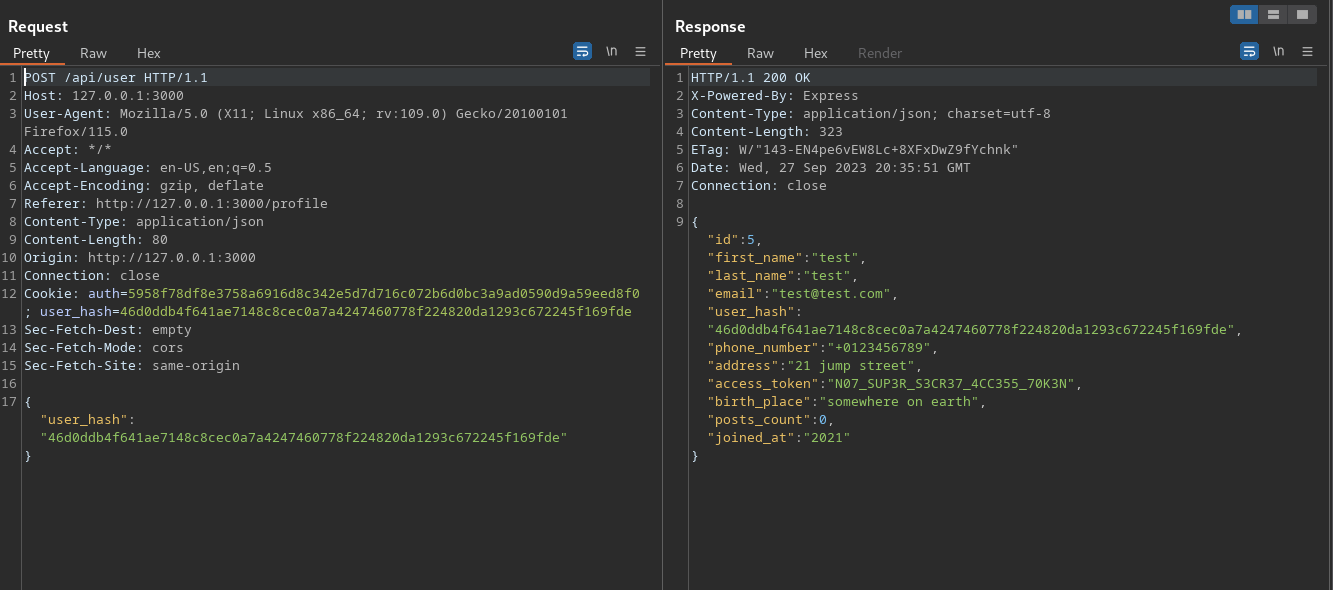The height and width of the screenshot is (590, 1333).
Task: Switch to the Raw tab in Response
Action: pos(760,53)
